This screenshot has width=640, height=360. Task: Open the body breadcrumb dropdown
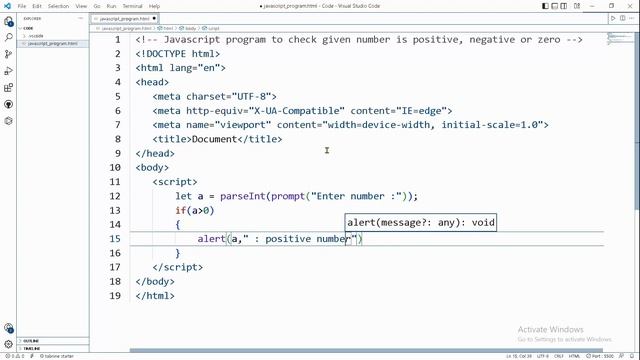tap(188, 29)
